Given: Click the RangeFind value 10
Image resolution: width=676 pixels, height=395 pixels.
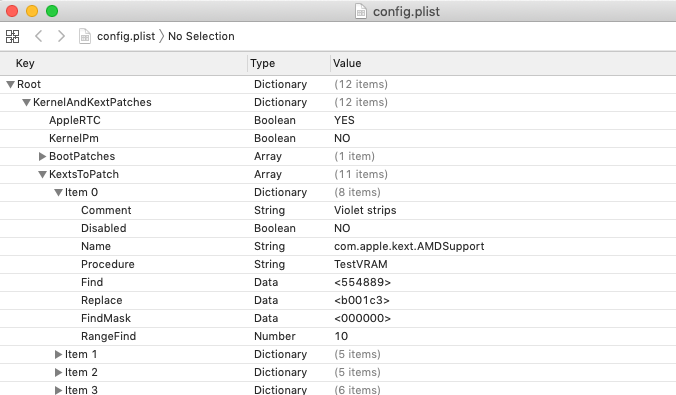Looking at the screenshot, I should point(341,336).
